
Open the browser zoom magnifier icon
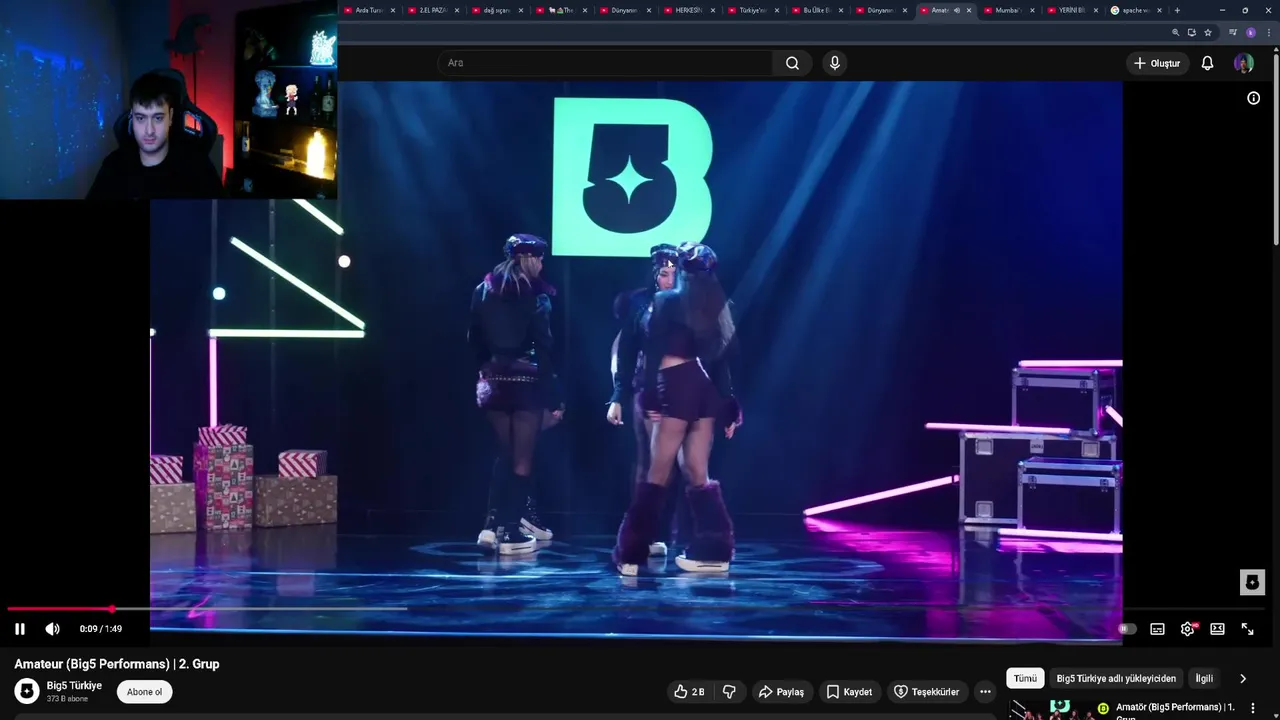click(x=1176, y=32)
